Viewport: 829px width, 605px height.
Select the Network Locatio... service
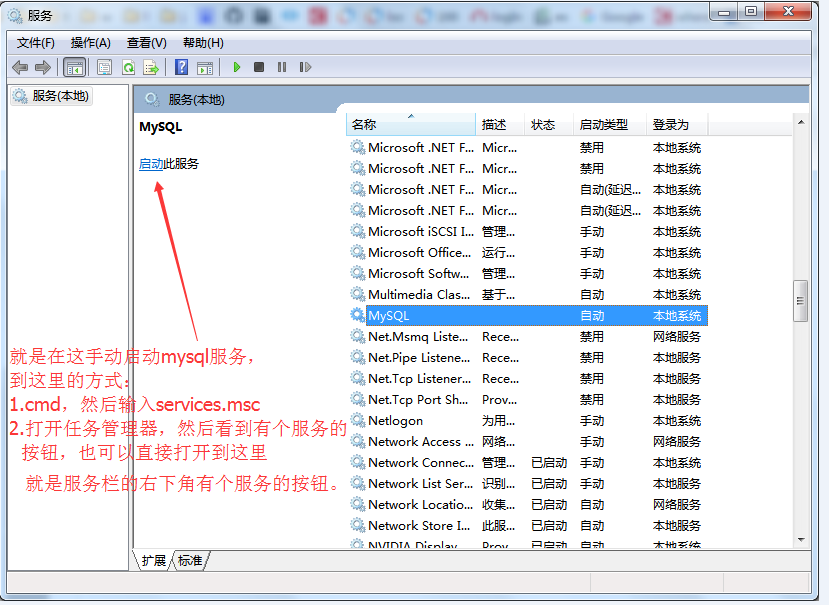coord(529,505)
